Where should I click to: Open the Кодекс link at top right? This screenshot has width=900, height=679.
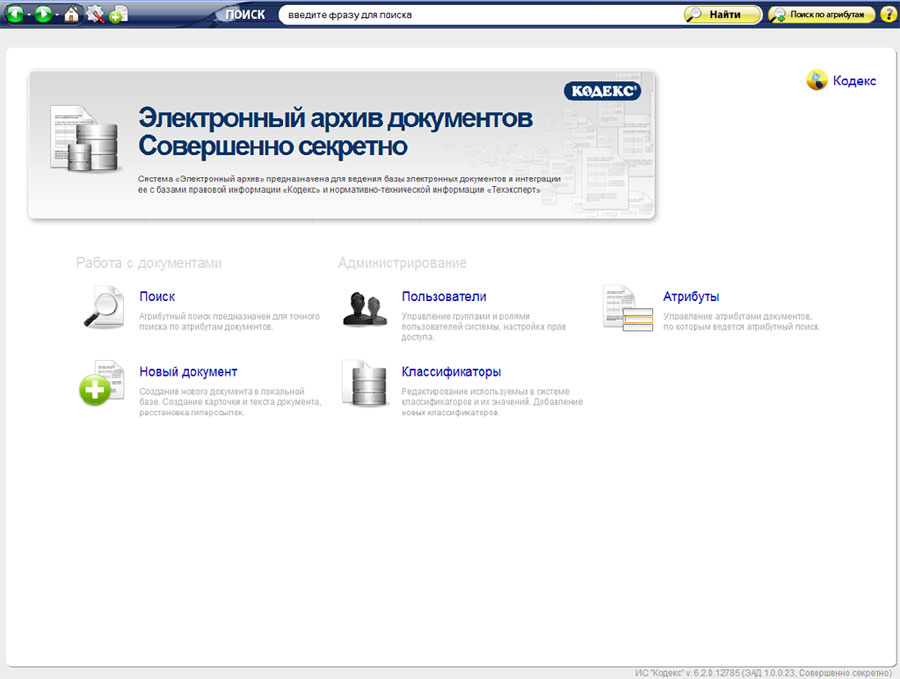point(853,81)
